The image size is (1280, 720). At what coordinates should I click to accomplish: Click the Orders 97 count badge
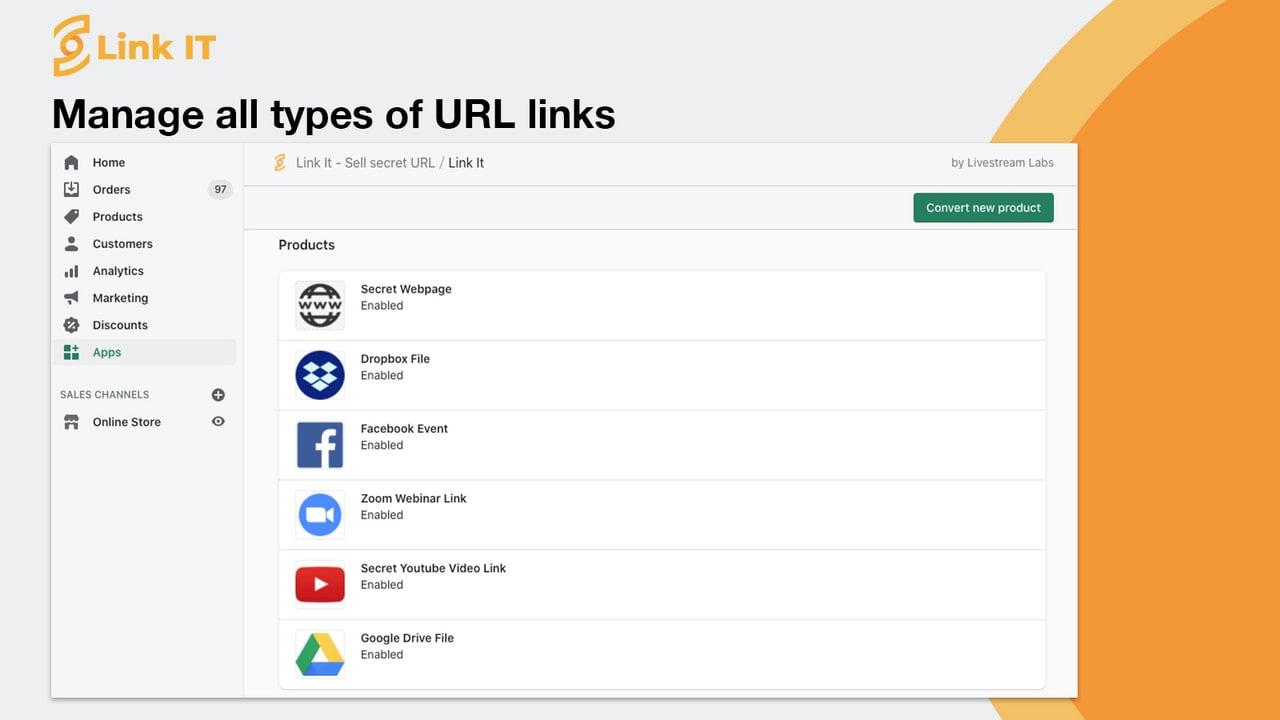pos(220,189)
